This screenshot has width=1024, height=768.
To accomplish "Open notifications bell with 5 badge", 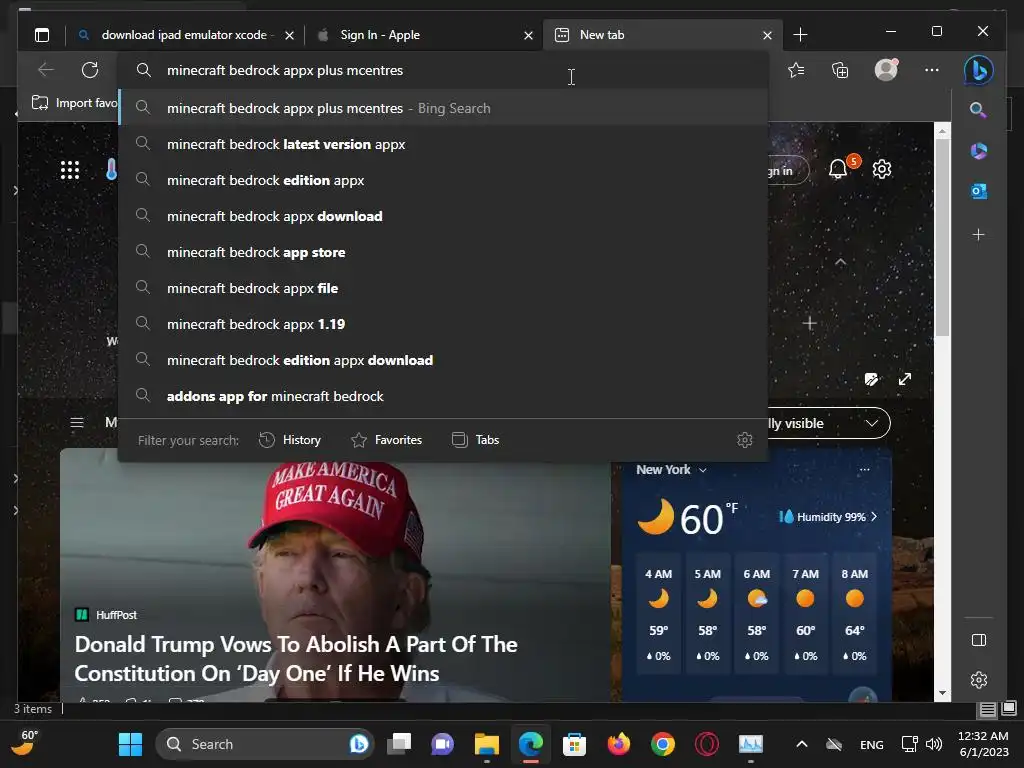I will pyautogui.click(x=839, y=169).
